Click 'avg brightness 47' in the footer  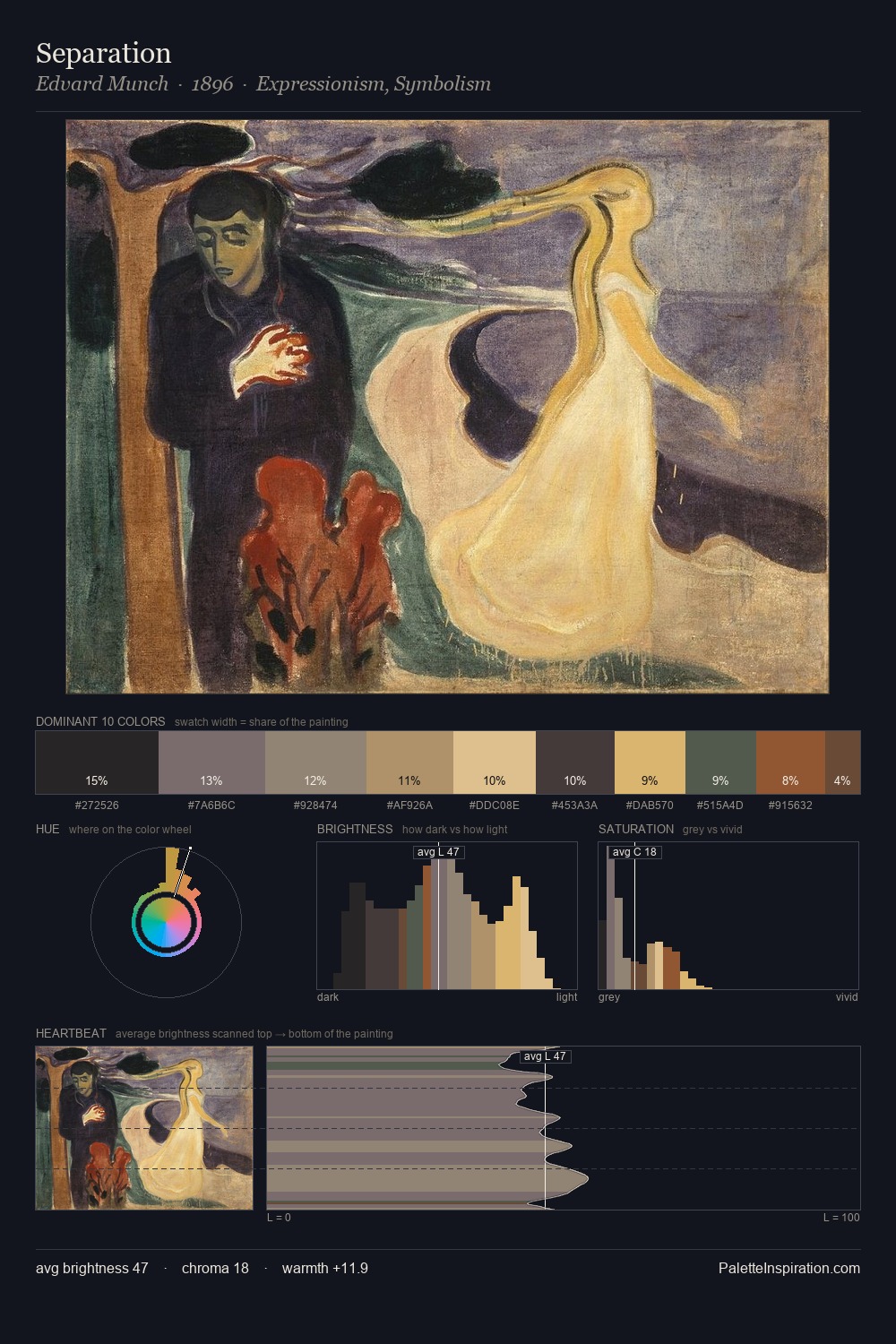tap(92, 1268)
